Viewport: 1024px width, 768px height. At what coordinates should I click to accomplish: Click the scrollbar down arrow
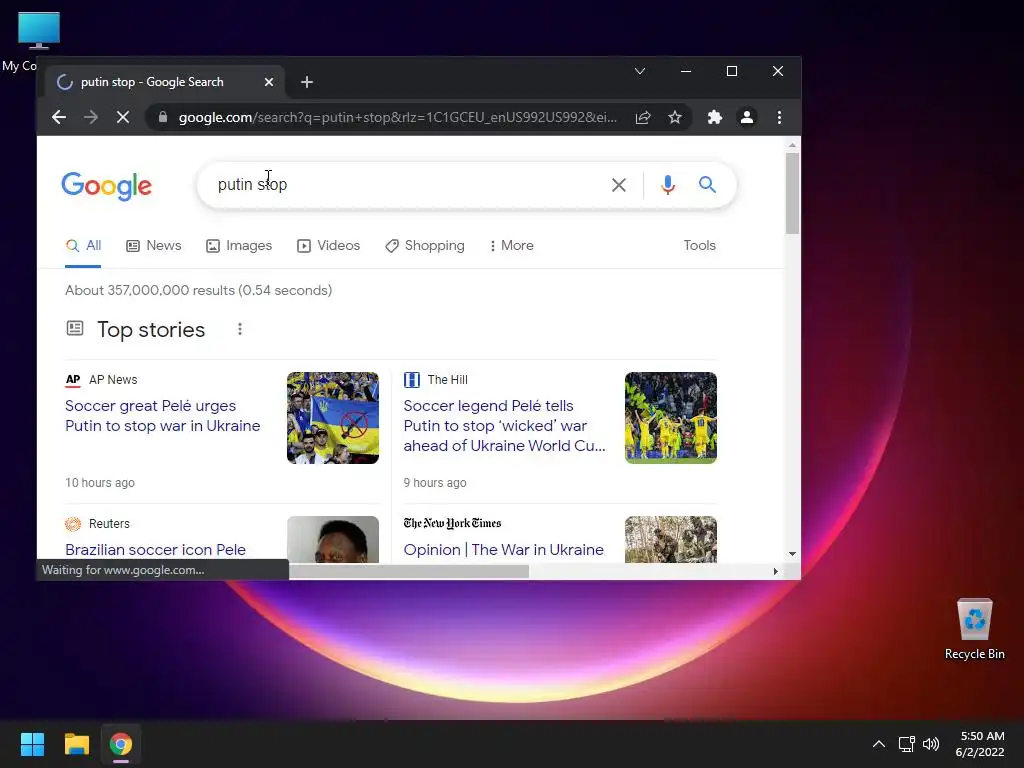[x=792, y=554]
